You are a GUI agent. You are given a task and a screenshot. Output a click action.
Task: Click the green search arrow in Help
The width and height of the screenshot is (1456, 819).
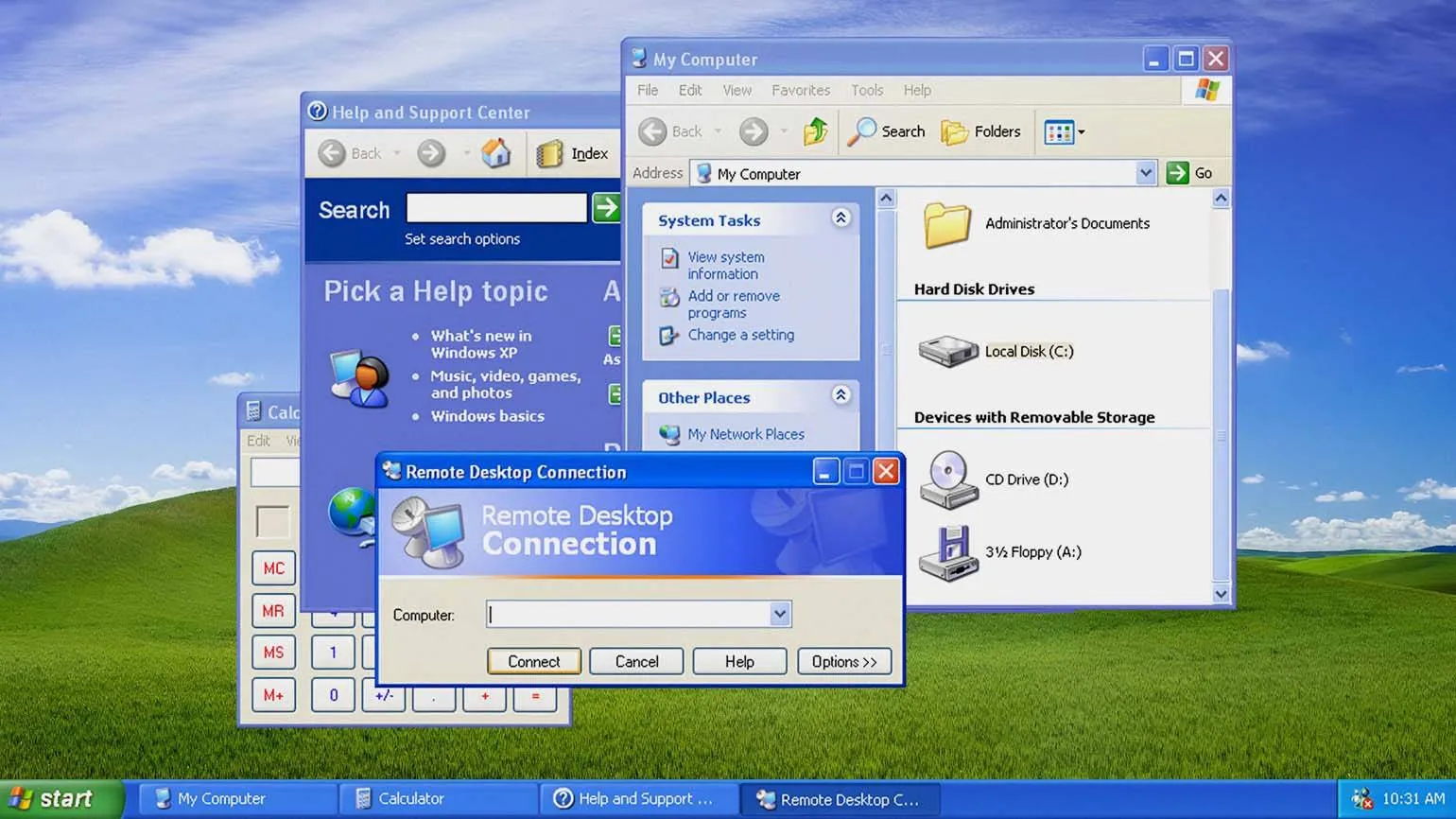pyautogui.click(x=606, y=208)
